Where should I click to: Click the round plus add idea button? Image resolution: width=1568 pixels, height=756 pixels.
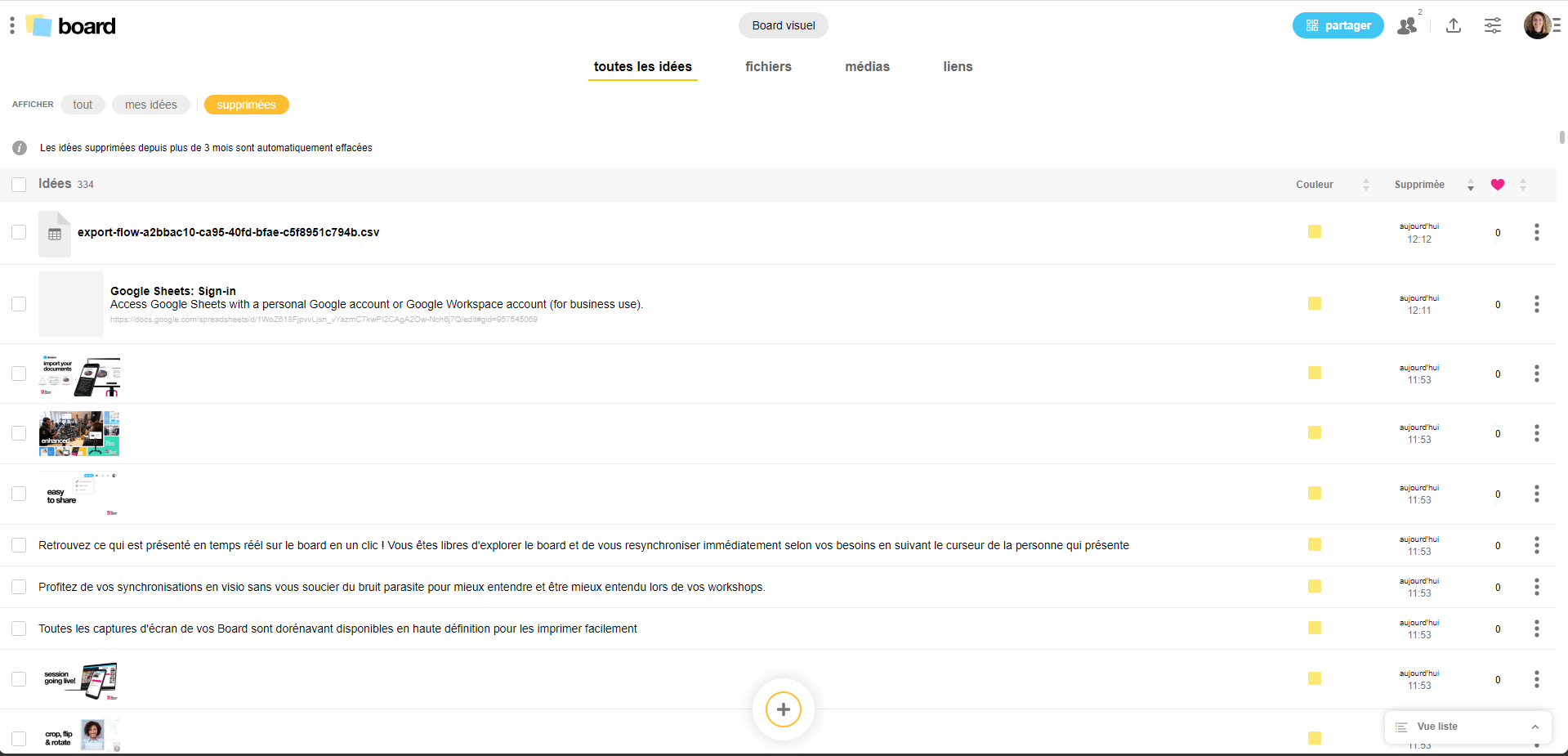coord(783,709)
